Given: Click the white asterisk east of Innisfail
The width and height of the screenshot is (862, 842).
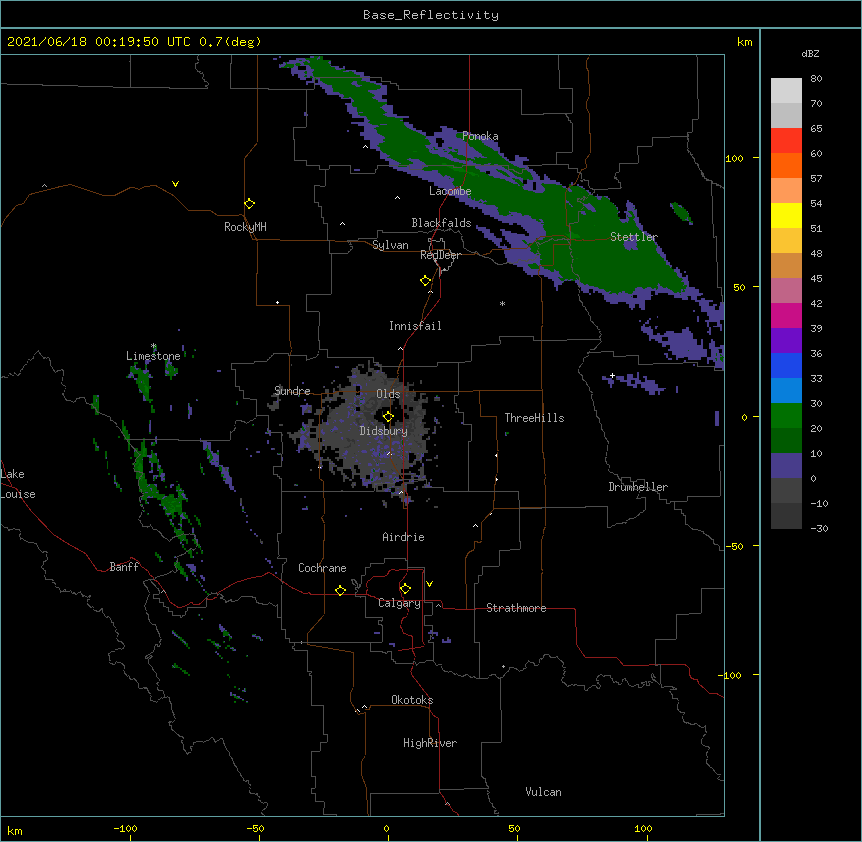Looking at the screenshot, I should click(x=502, y=304).
